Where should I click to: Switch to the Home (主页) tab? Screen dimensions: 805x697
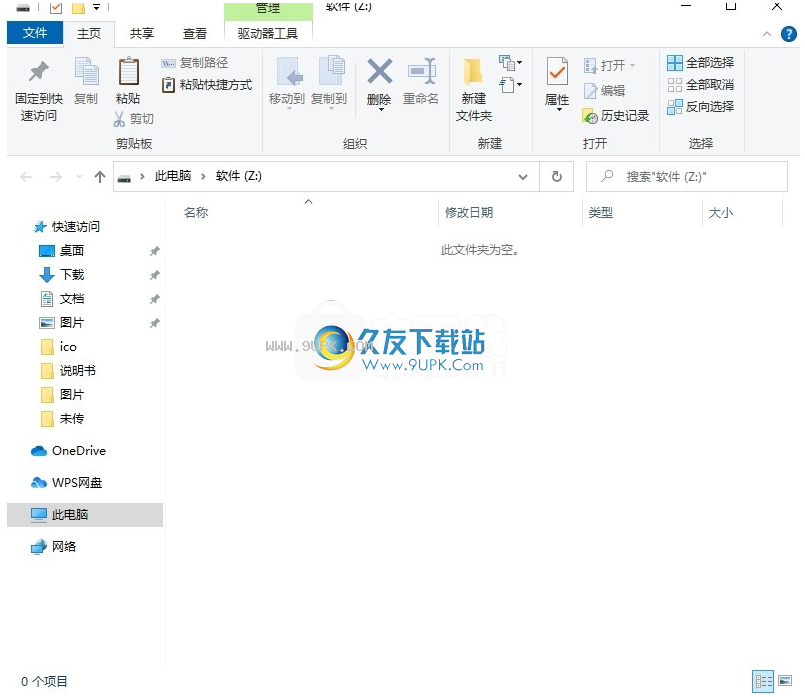coord(89,34)
